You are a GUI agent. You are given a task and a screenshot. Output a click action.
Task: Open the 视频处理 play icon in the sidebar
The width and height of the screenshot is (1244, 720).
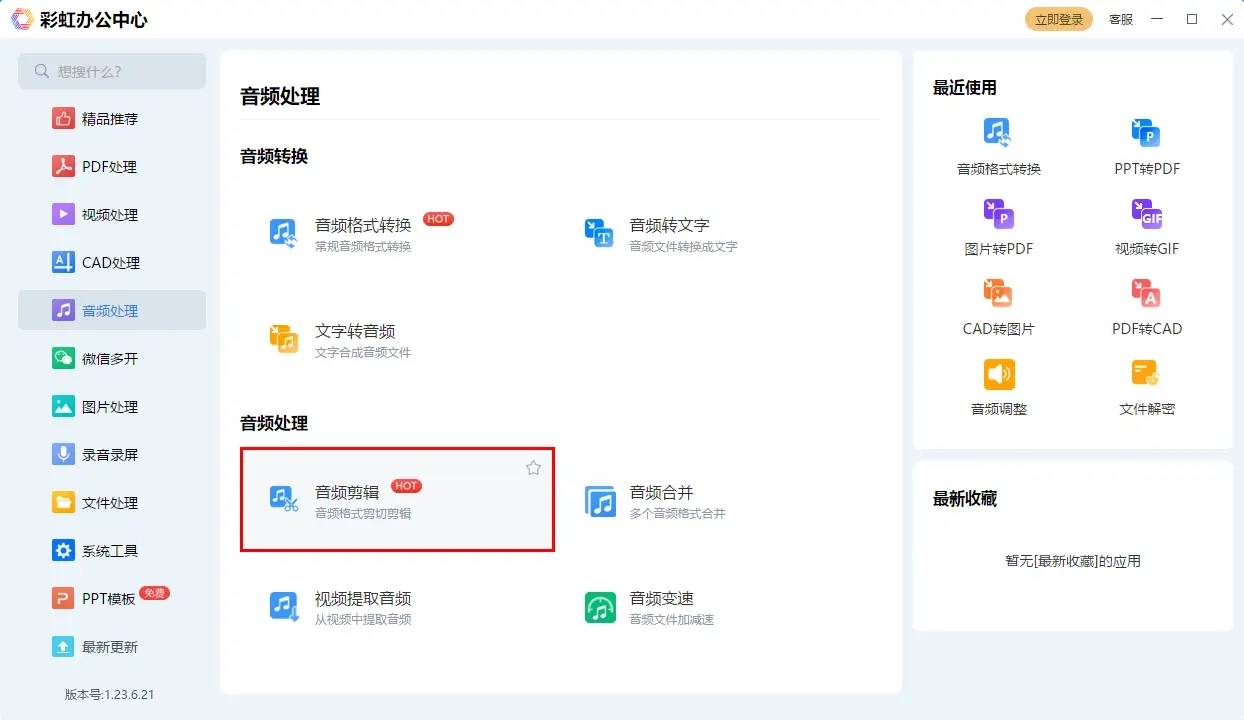tap(64, 215)
